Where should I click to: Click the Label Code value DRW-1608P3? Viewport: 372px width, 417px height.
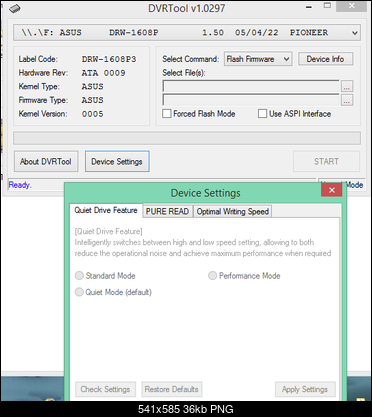[109, 59]
